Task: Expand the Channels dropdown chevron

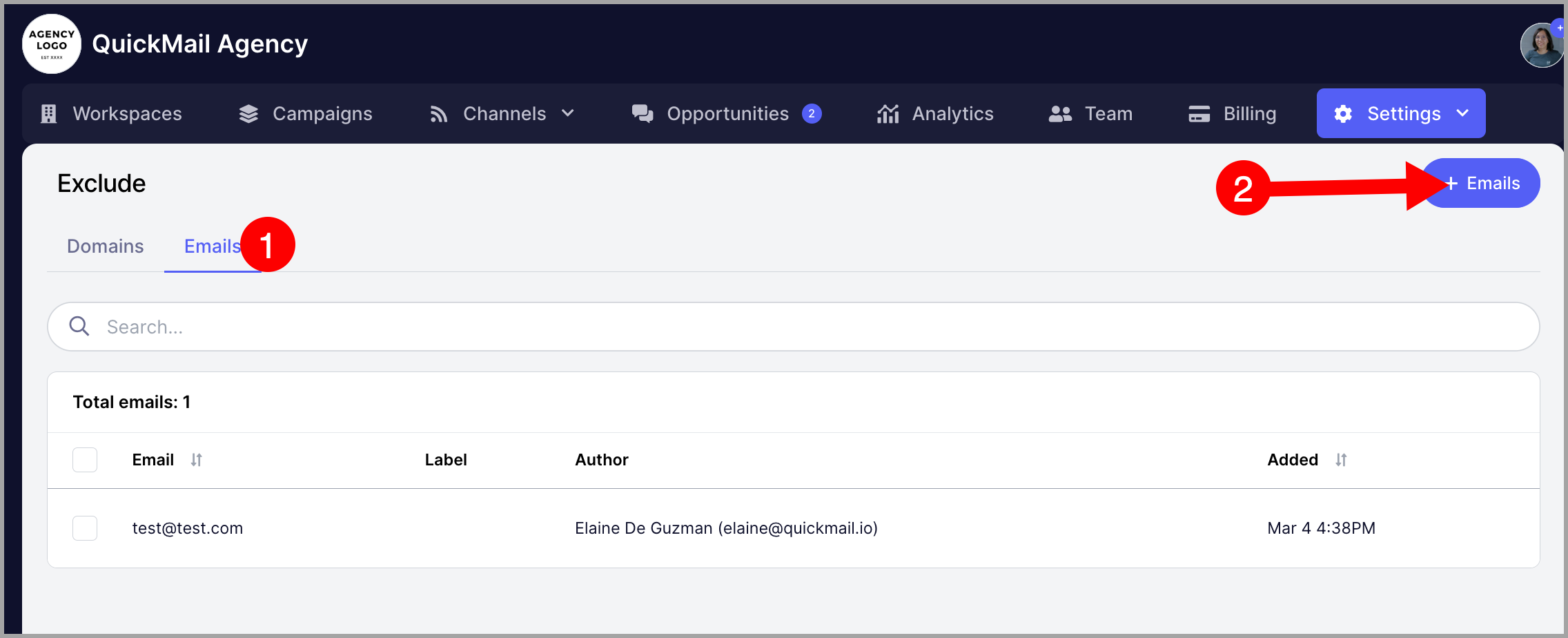Action: point(567,113)
